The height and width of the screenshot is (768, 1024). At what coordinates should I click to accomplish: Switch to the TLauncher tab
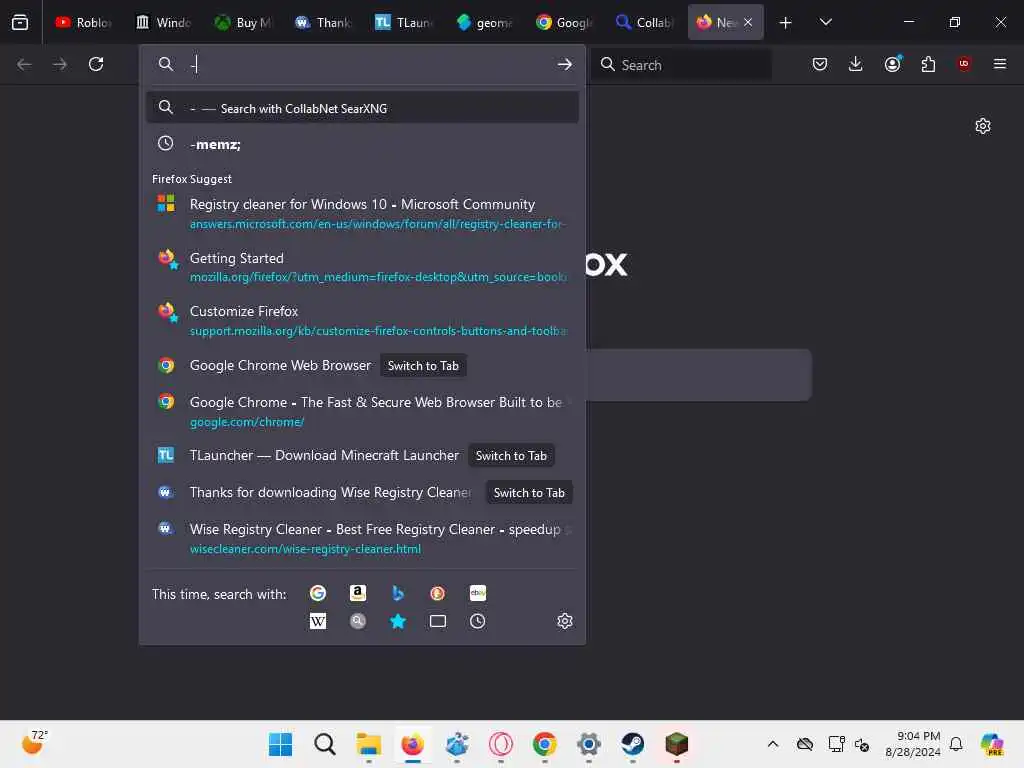(x=404, y=23)
